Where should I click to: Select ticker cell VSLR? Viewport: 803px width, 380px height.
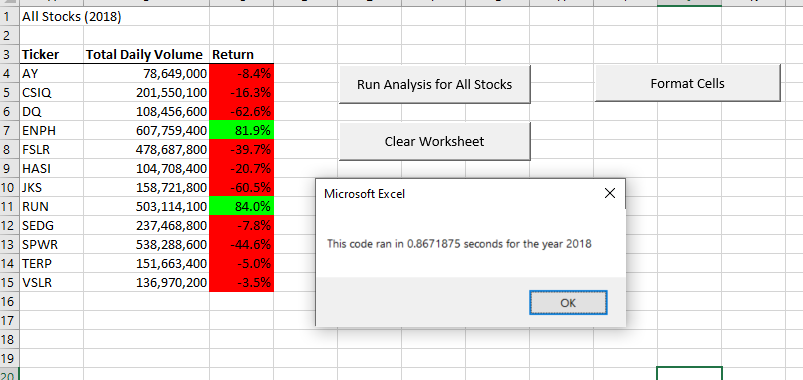51,282
